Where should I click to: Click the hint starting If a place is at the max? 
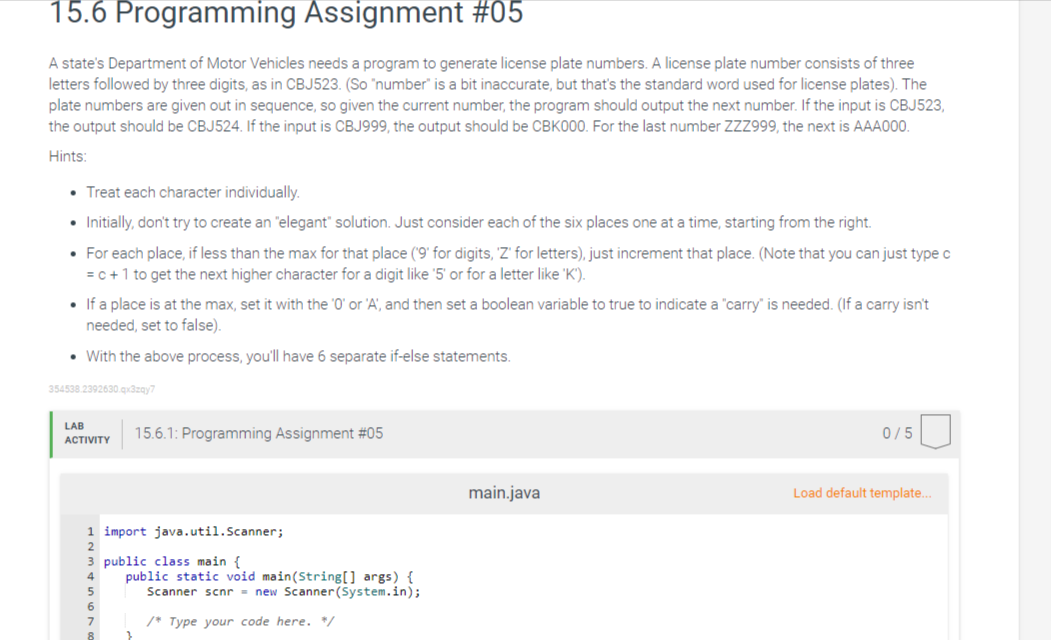tap(507, 315)
